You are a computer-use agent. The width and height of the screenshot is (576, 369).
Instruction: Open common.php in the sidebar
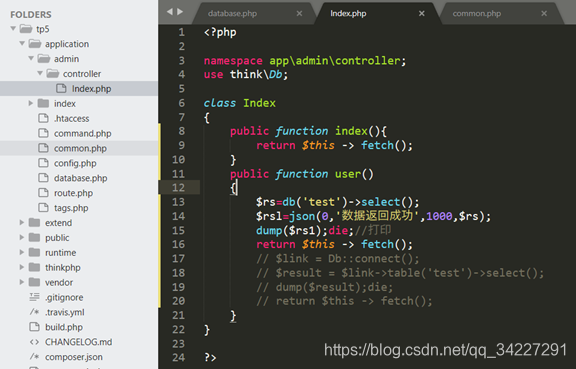point(80,148)
